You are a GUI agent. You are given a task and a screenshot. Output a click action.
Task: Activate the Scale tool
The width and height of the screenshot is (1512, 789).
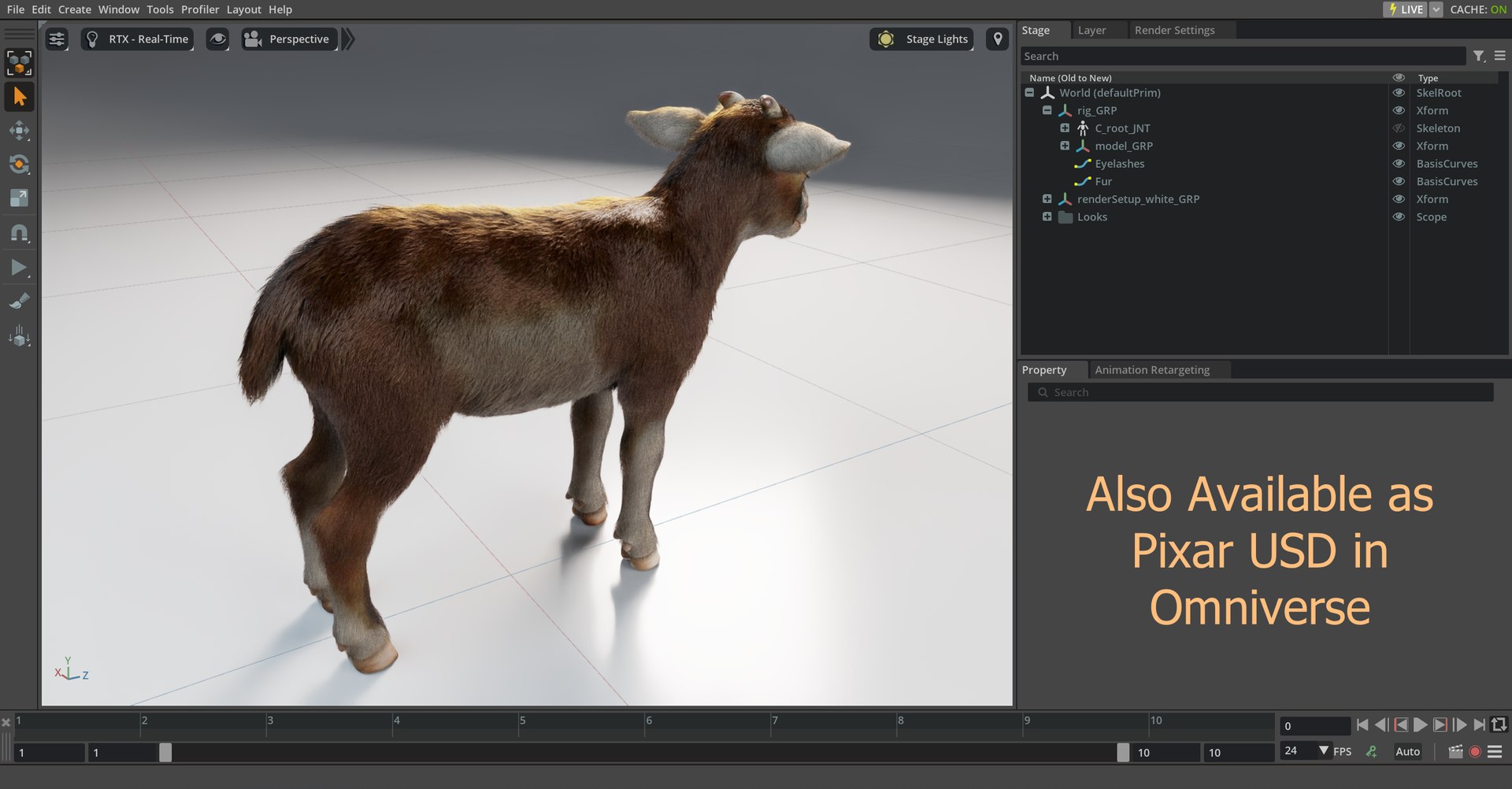pos(19,198)
